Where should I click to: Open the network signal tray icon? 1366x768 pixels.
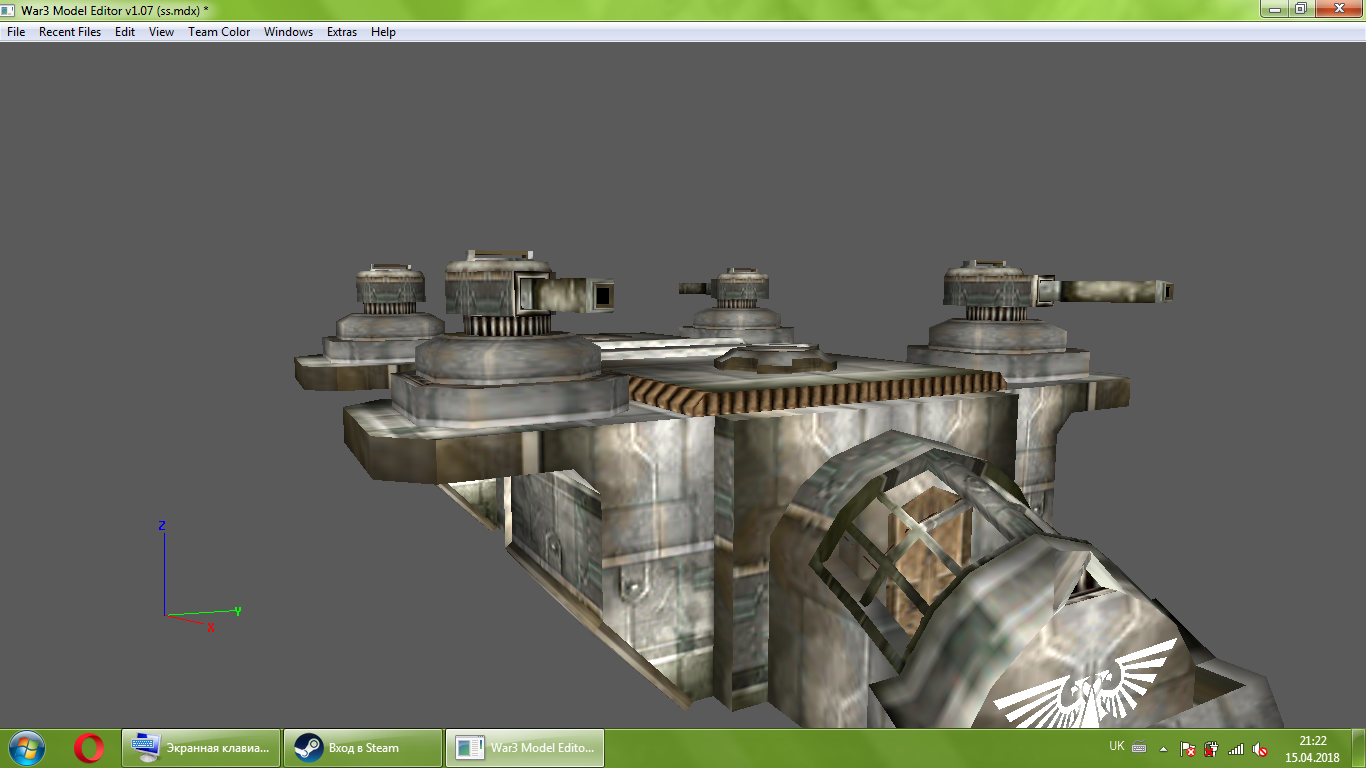coord(1236,749)
